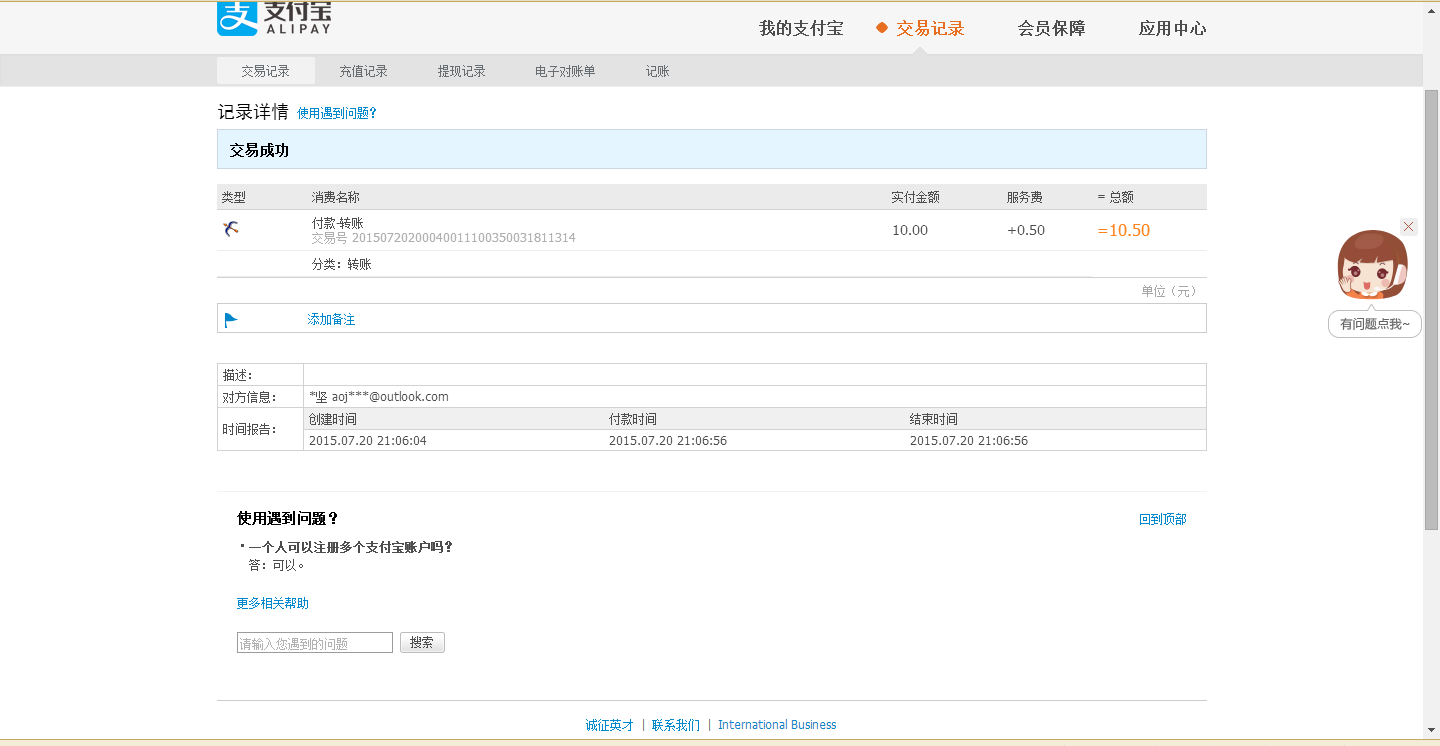
Task: Click the 添加备注 link
Action: pos(331,320)
